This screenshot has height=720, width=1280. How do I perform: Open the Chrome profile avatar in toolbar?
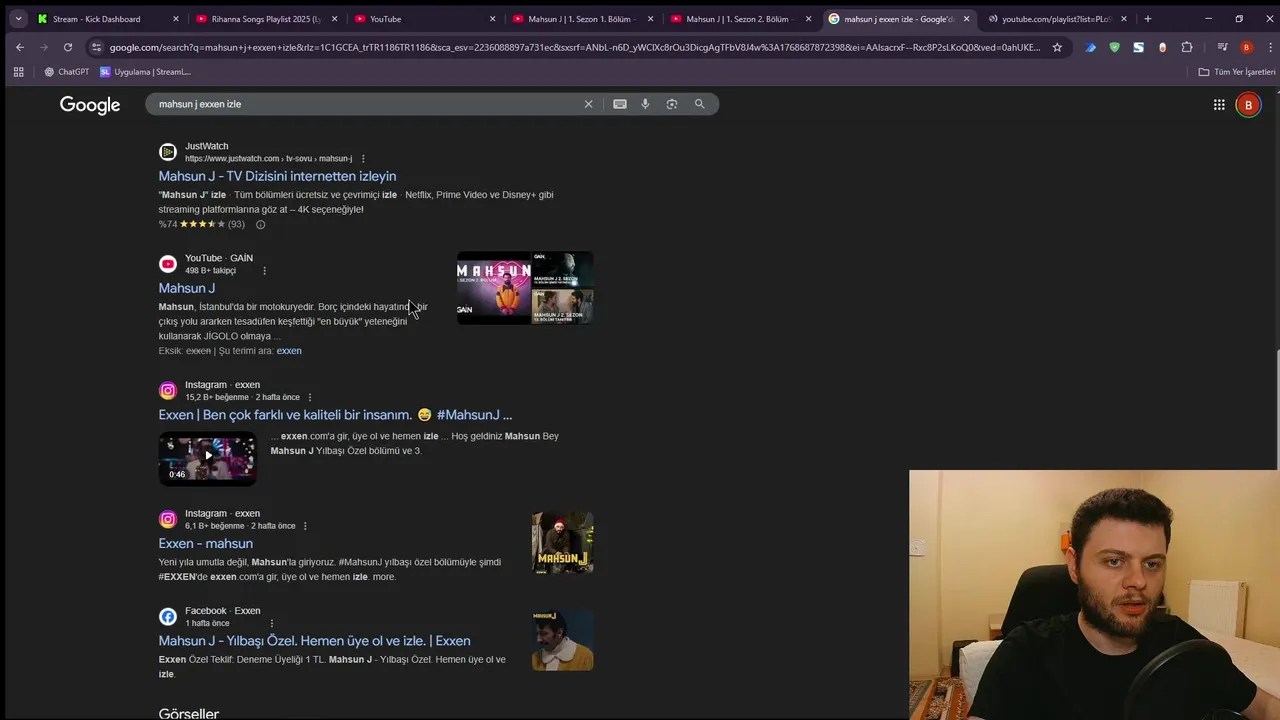point(1246,47)
